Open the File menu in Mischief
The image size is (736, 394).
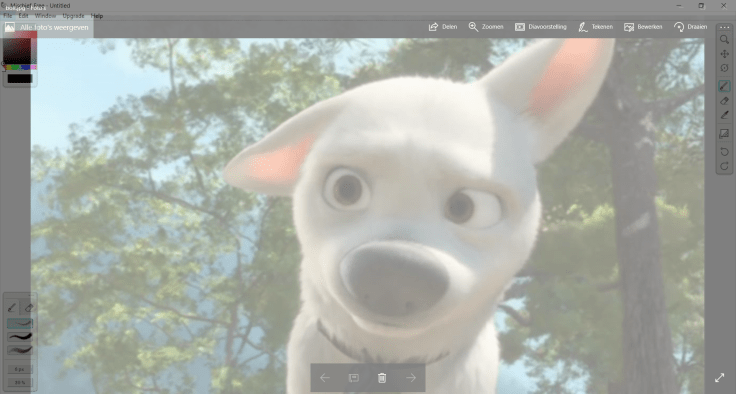click(x=8, y=16)
